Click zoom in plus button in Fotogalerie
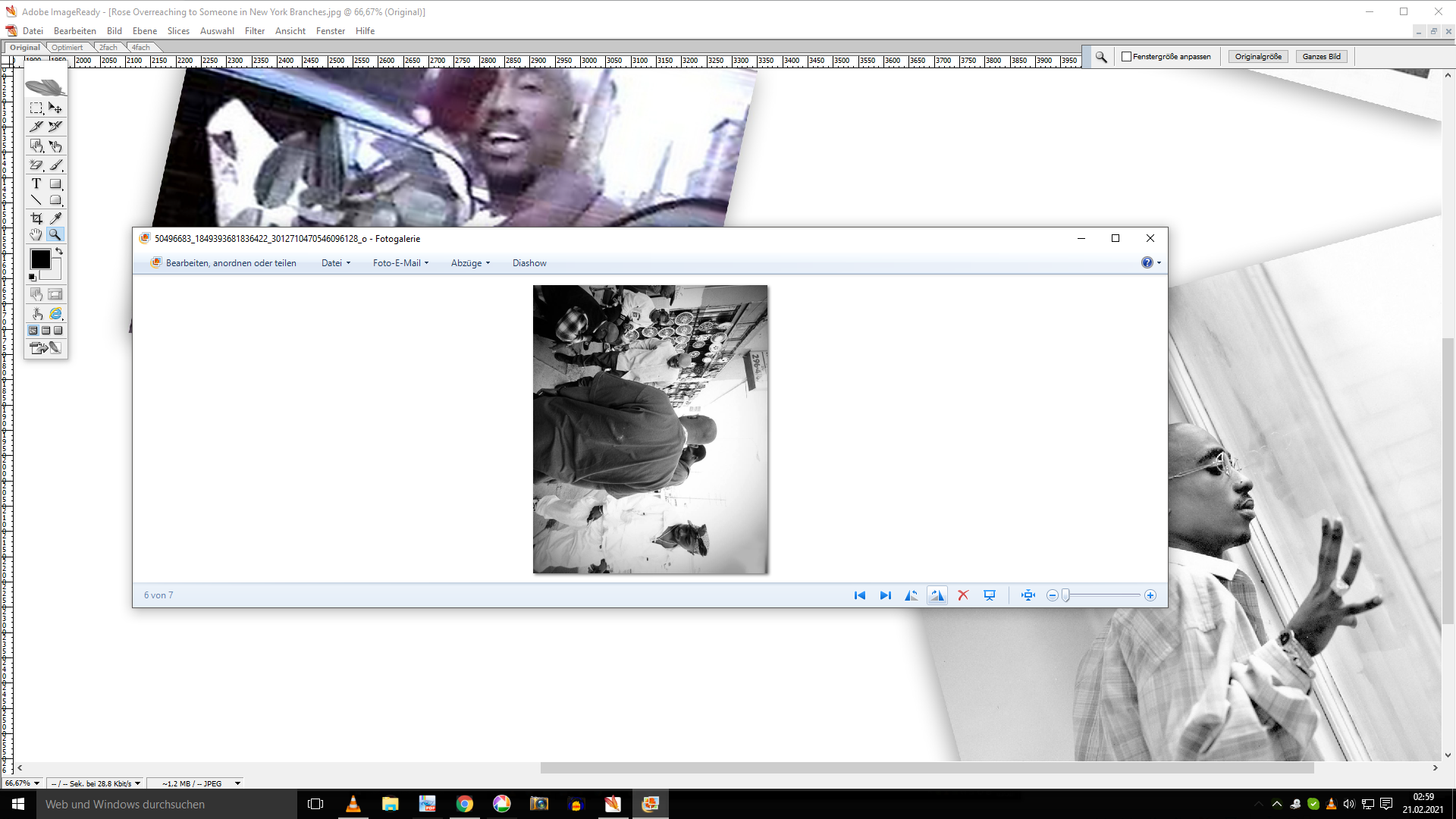Image resolution: width=1456 pixels, height=819 pixels. 1150,595
